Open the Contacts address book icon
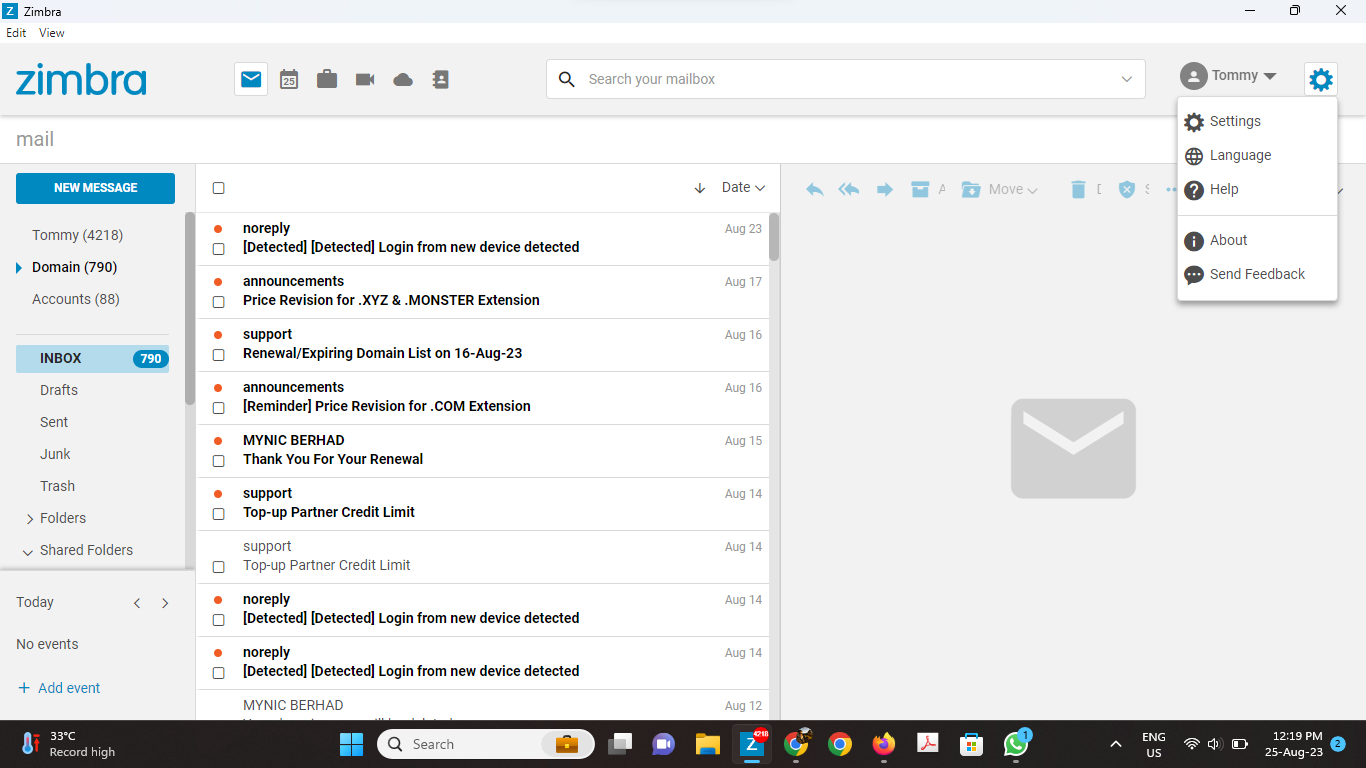This screenshot has height=768, width=1366. pyautogui.click(x=440, y=79)
